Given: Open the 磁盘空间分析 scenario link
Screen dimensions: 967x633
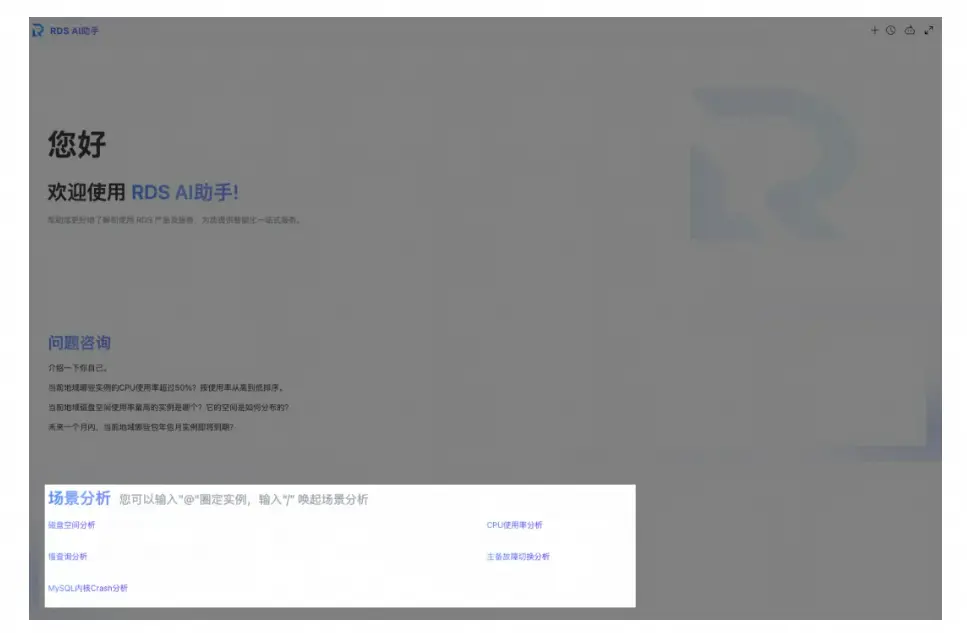Looking at the screenshot, I should pos(72,525).
